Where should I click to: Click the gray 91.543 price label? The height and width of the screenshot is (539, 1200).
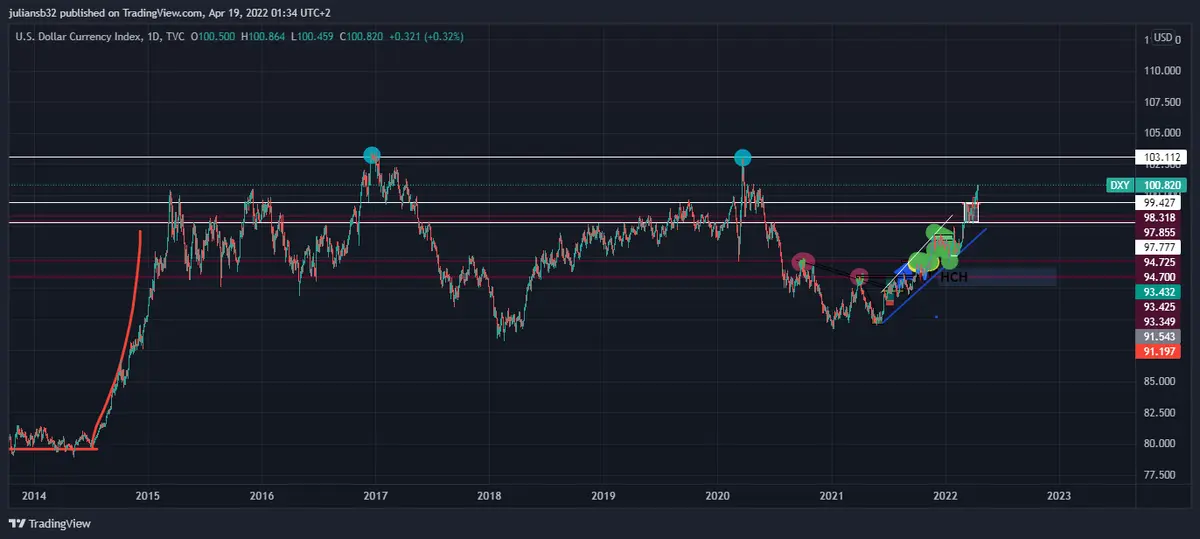click(1158, 336)
